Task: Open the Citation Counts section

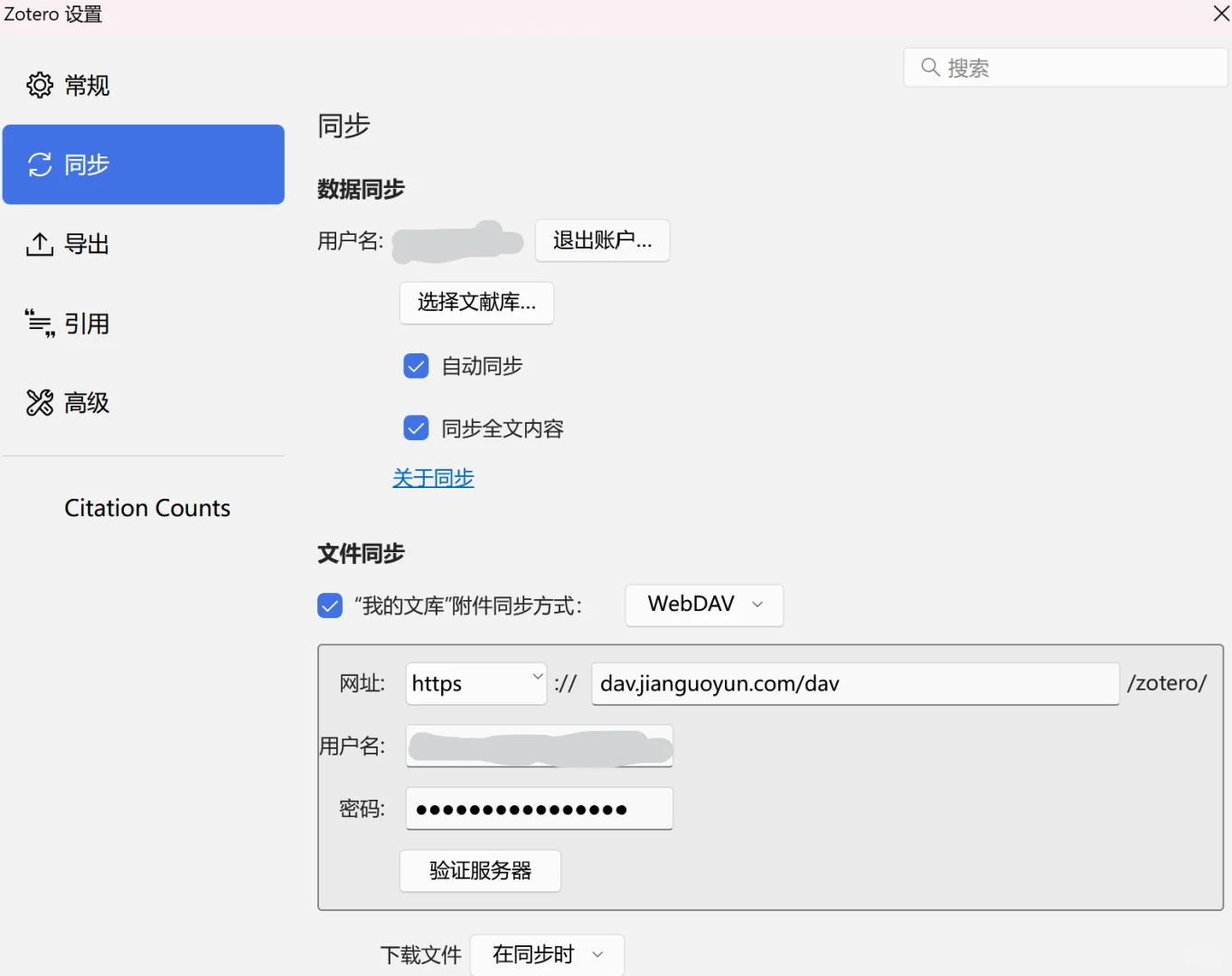Action: point(146,507)
